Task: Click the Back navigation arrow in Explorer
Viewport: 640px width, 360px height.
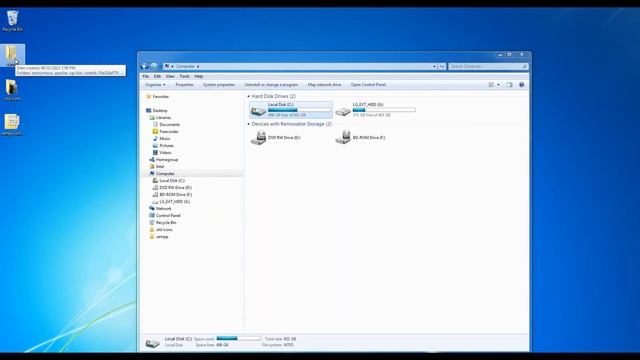Action: [x=144, y=66]
